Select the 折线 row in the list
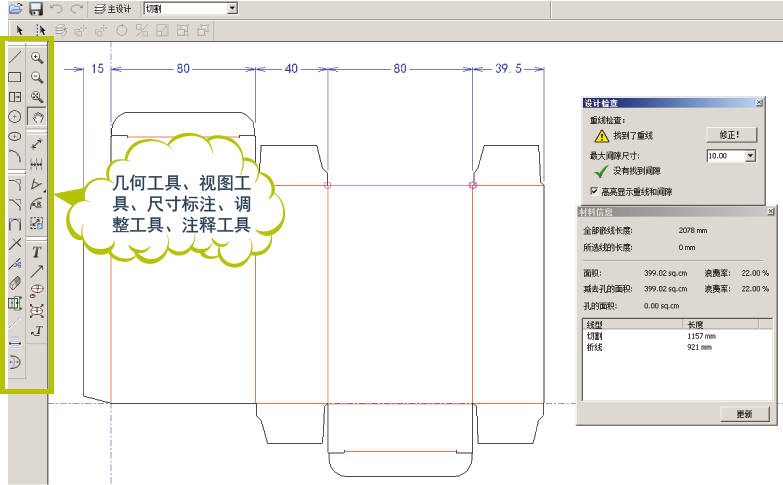The height and width of the screenshot is (485, 783). [595, 347]
